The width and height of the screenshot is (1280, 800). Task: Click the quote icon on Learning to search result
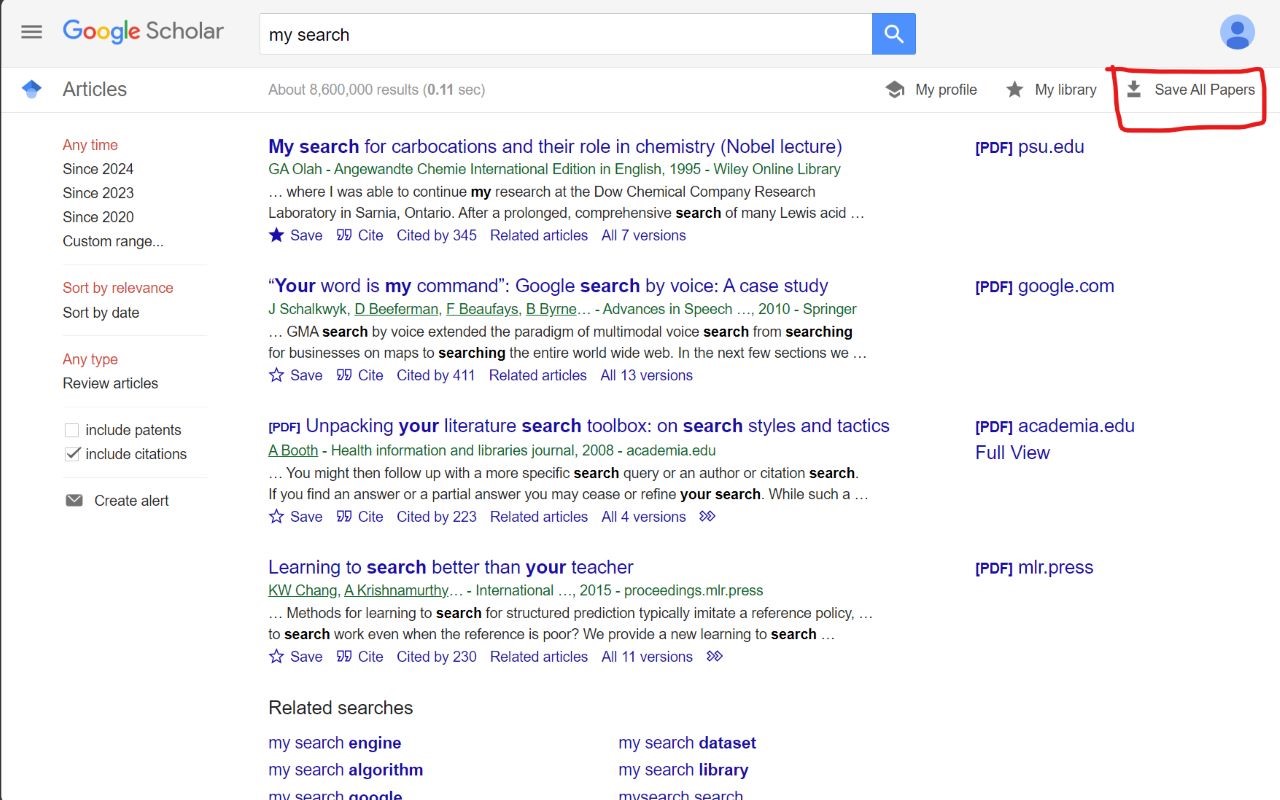pos(344,657)
